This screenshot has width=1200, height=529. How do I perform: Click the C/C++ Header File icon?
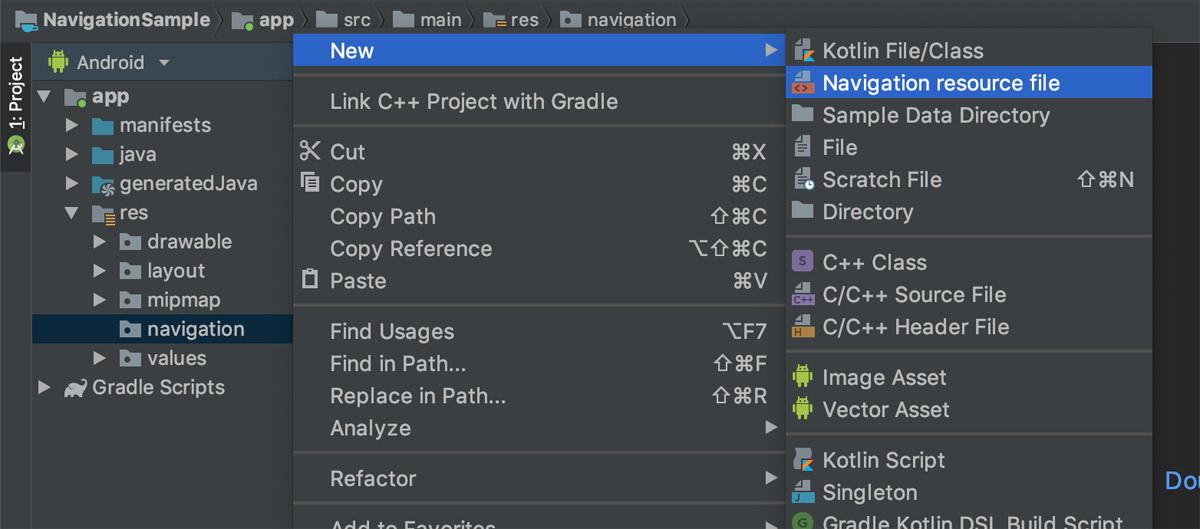803,326
